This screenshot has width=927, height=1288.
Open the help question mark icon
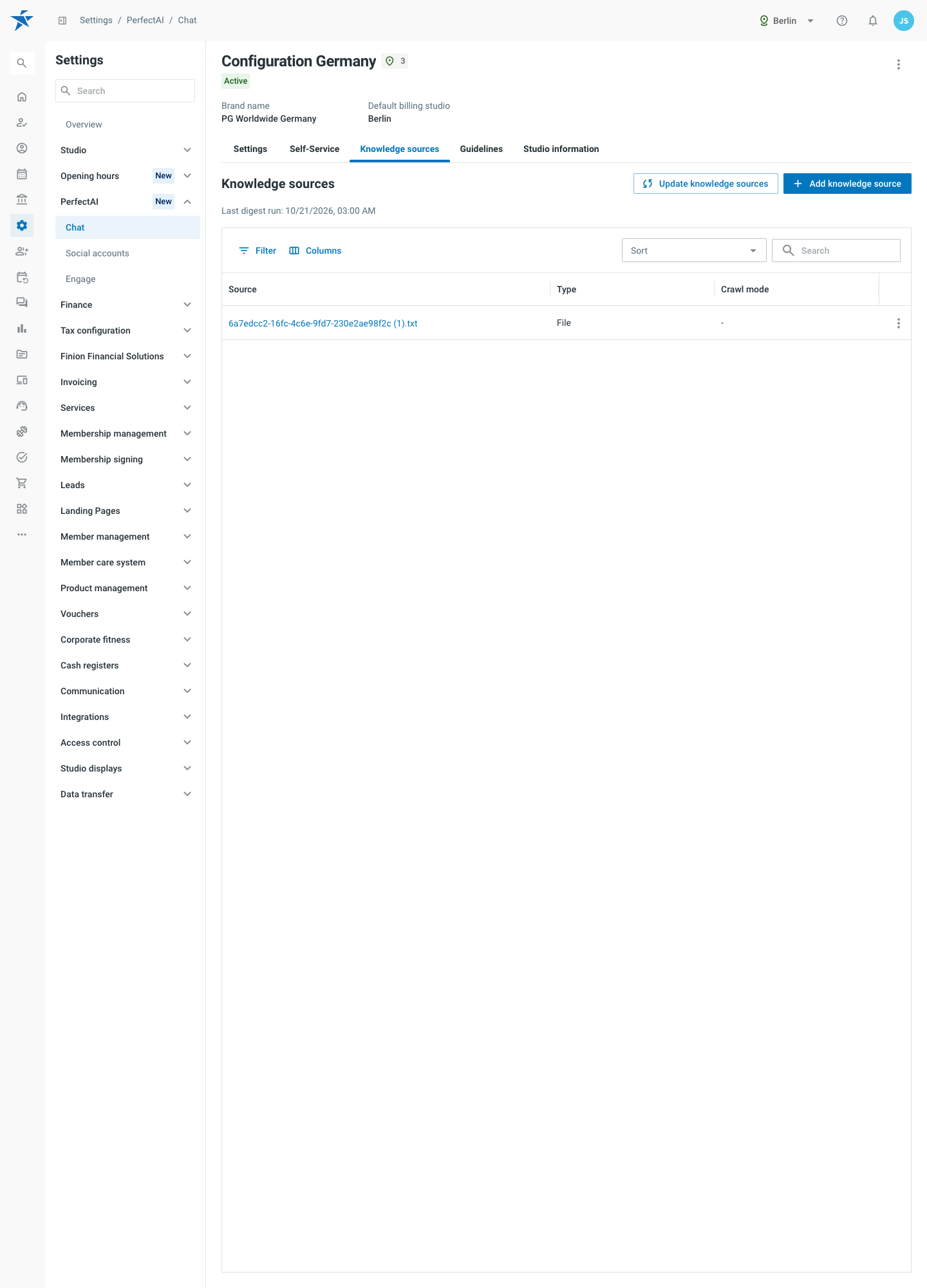tap(842, 21)
